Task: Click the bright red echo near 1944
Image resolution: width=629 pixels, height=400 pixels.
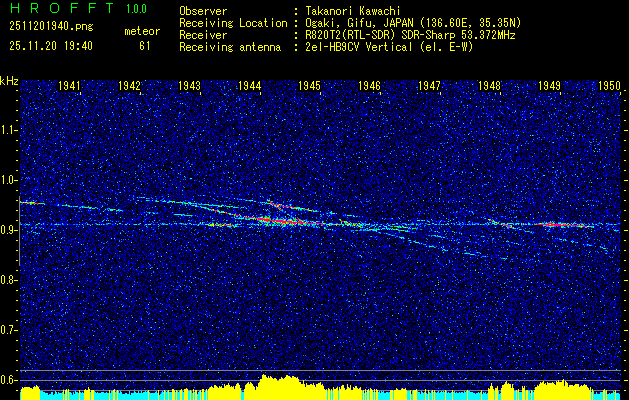Action: point(281,220)
